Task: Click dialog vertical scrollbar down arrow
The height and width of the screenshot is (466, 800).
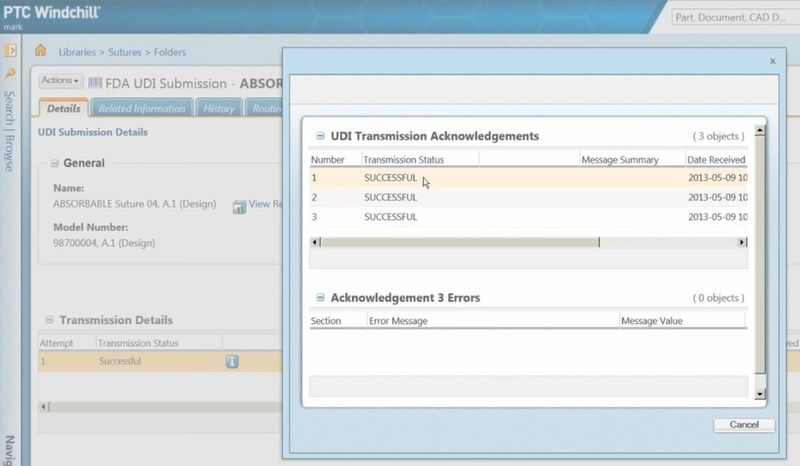Action: tap(760, 394)
